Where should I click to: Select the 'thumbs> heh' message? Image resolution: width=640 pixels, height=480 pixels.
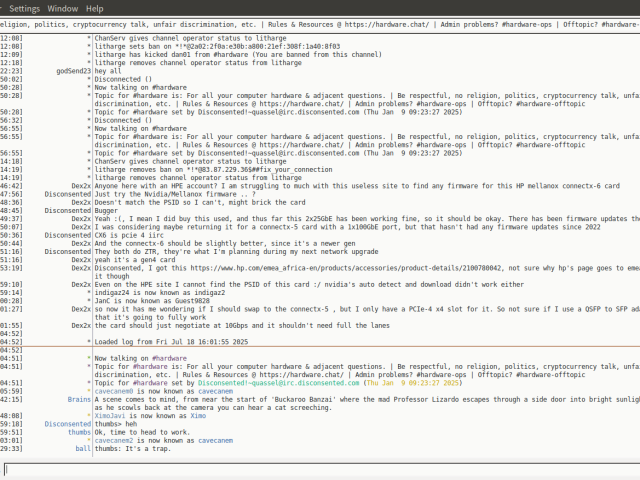pyautogui.click(x=116, y=424)
